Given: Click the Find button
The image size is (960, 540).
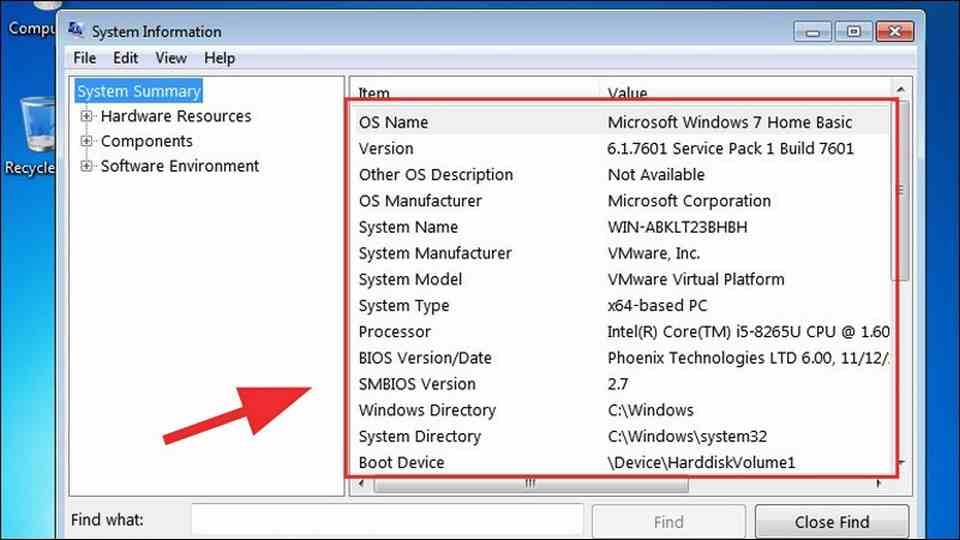Looking at the screenshot, I should coord(669,522).
